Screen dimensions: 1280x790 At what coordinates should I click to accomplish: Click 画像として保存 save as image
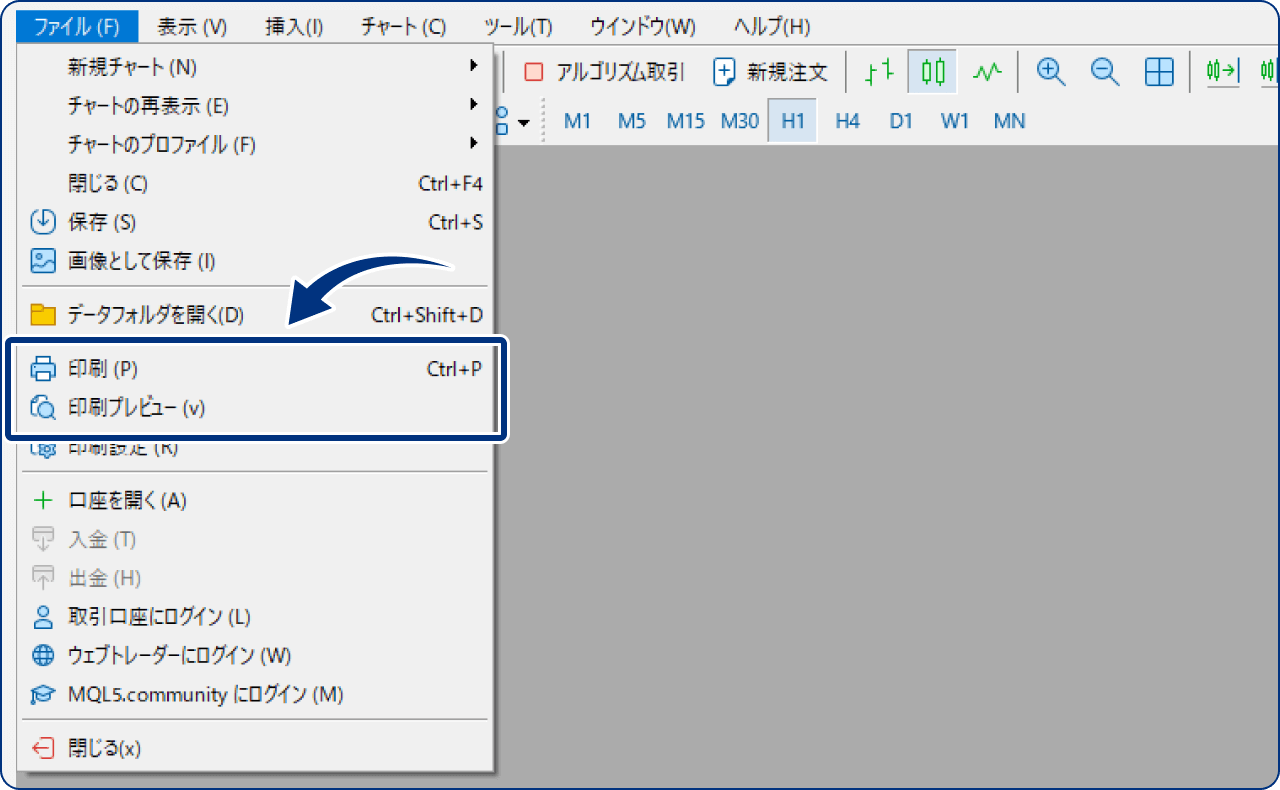141,262
